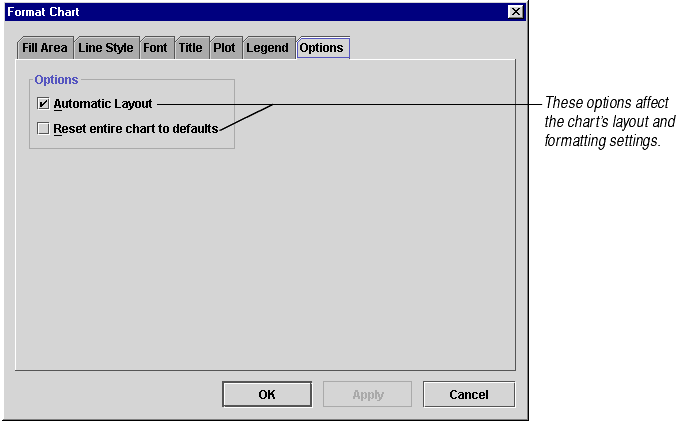Switch to the Fill Area tab

pyautogui.click(x=45, y=48)
